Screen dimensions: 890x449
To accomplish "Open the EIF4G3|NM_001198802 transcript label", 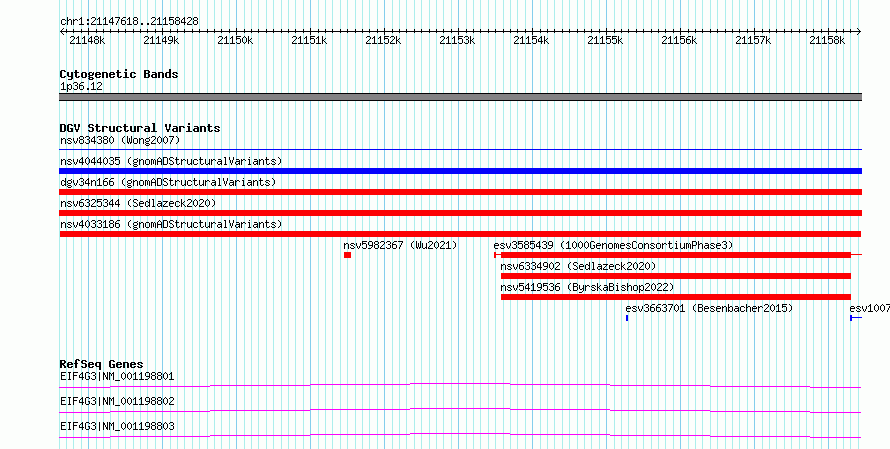I will coord(117,401).
